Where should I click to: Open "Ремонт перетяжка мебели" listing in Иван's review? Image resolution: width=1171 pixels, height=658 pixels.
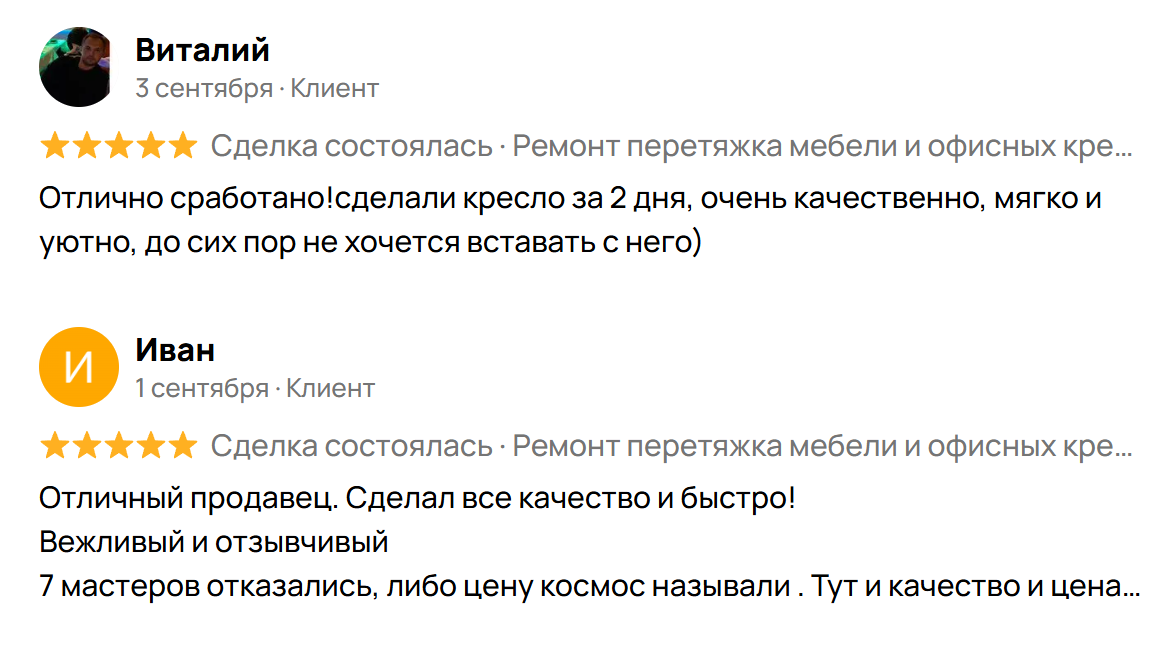[820, 446]
